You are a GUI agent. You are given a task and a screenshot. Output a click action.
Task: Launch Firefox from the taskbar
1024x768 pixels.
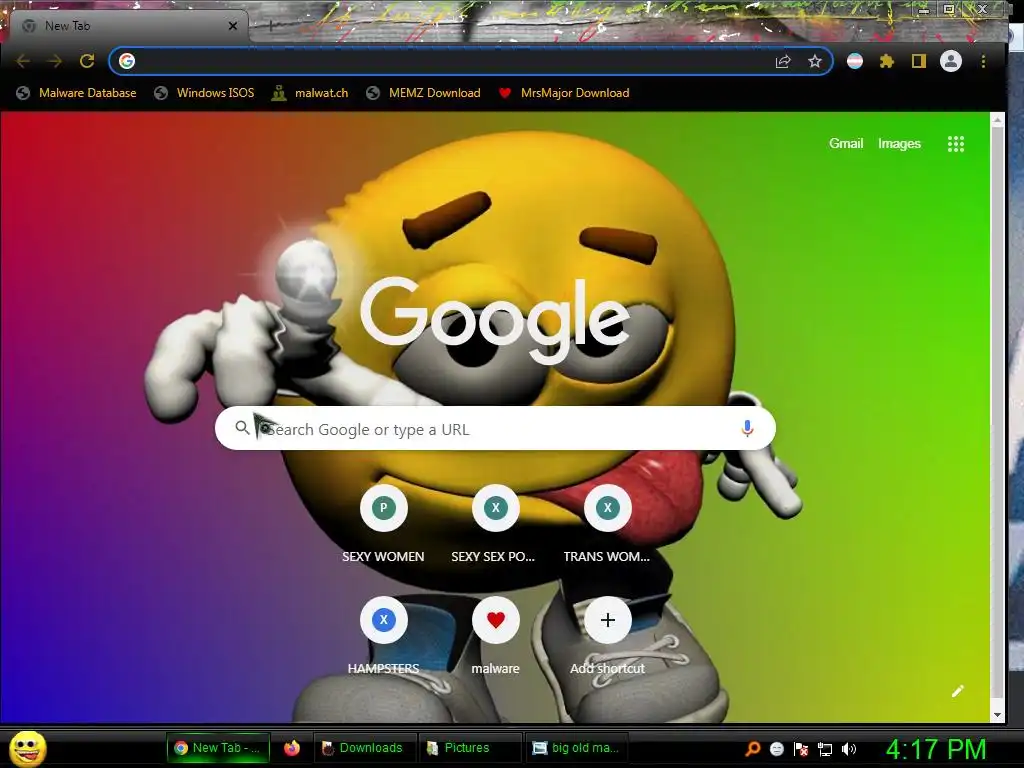point(292,748)
